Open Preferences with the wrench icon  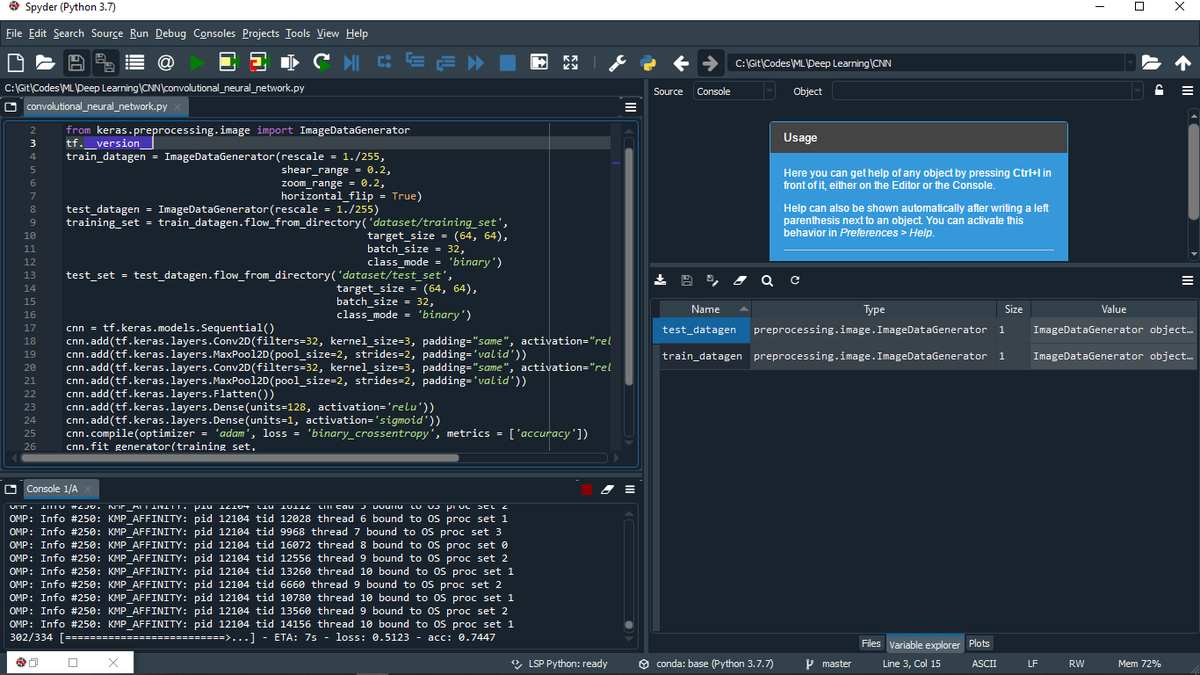tap(617, 62)
